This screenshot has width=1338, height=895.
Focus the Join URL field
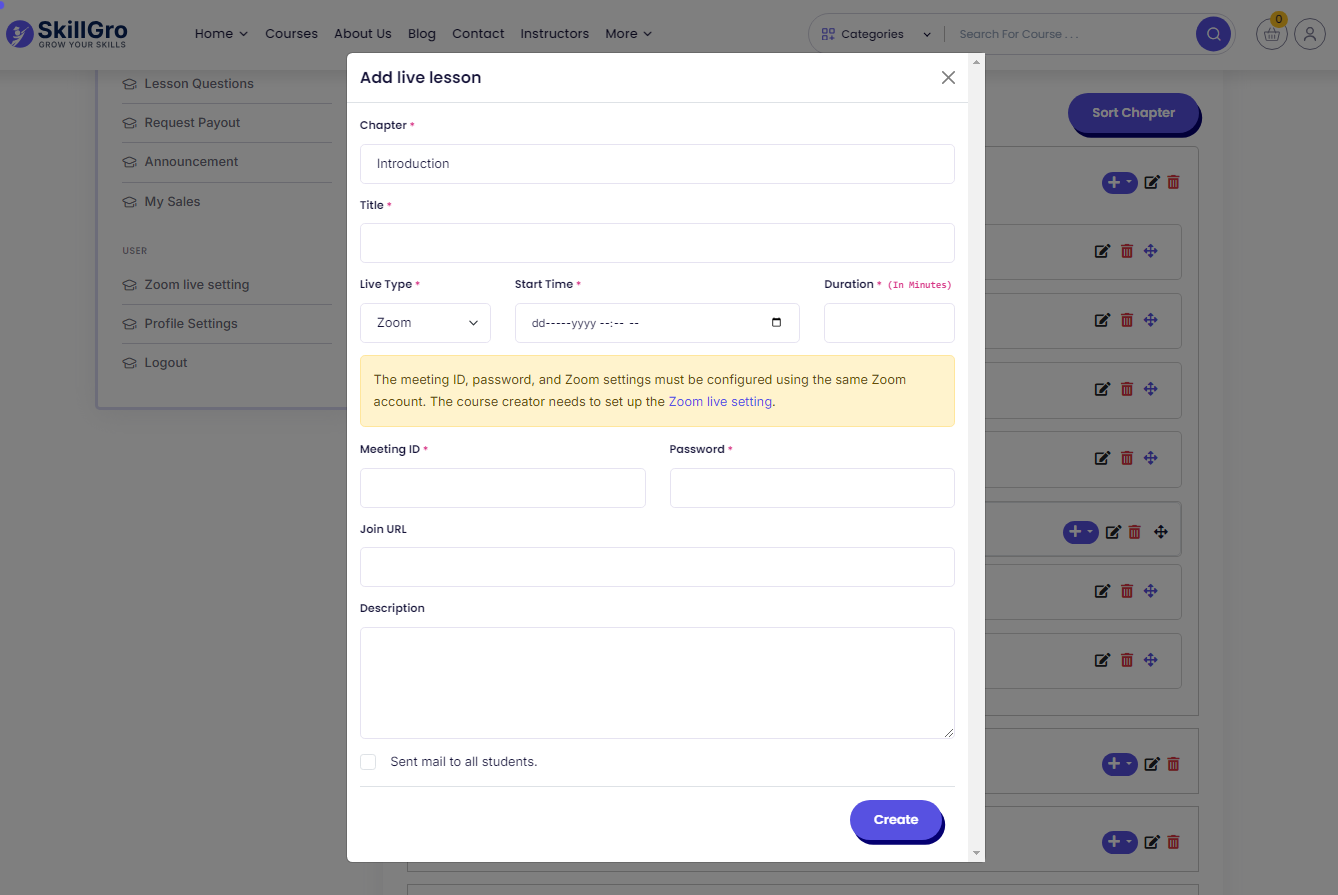click(x=657, y=567)
